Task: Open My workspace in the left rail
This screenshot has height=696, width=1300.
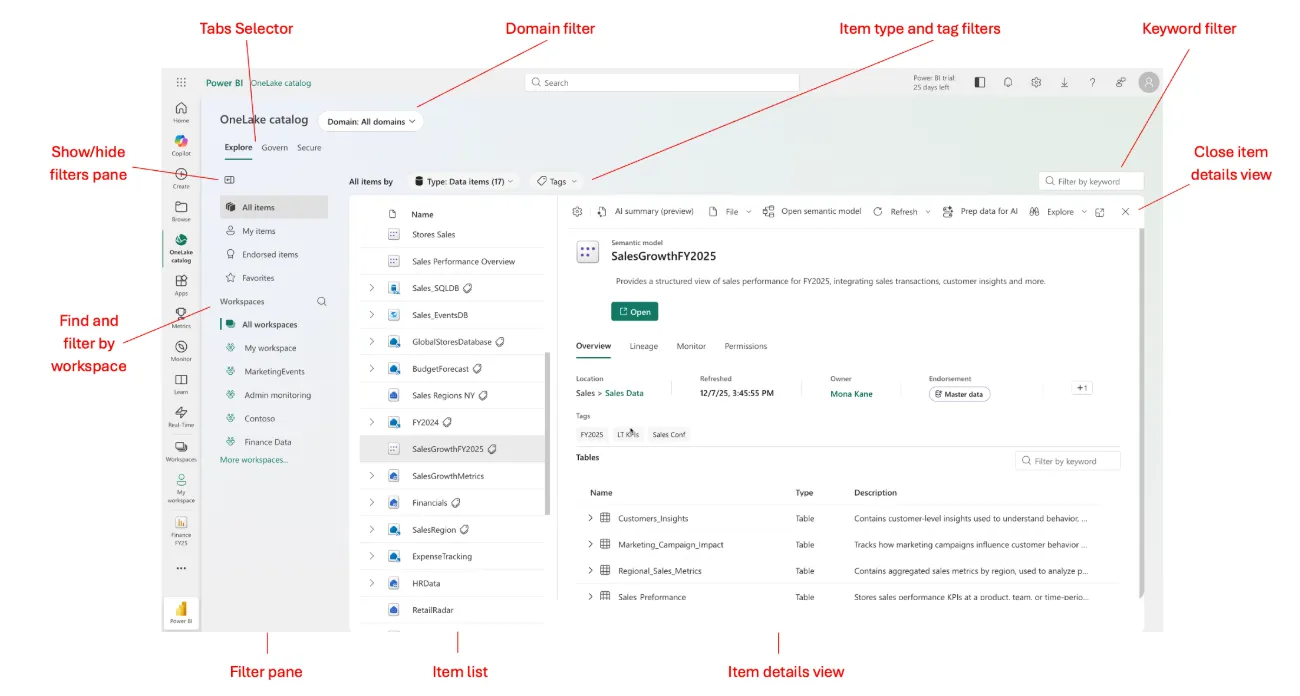Action: click(x=181, y=488)
